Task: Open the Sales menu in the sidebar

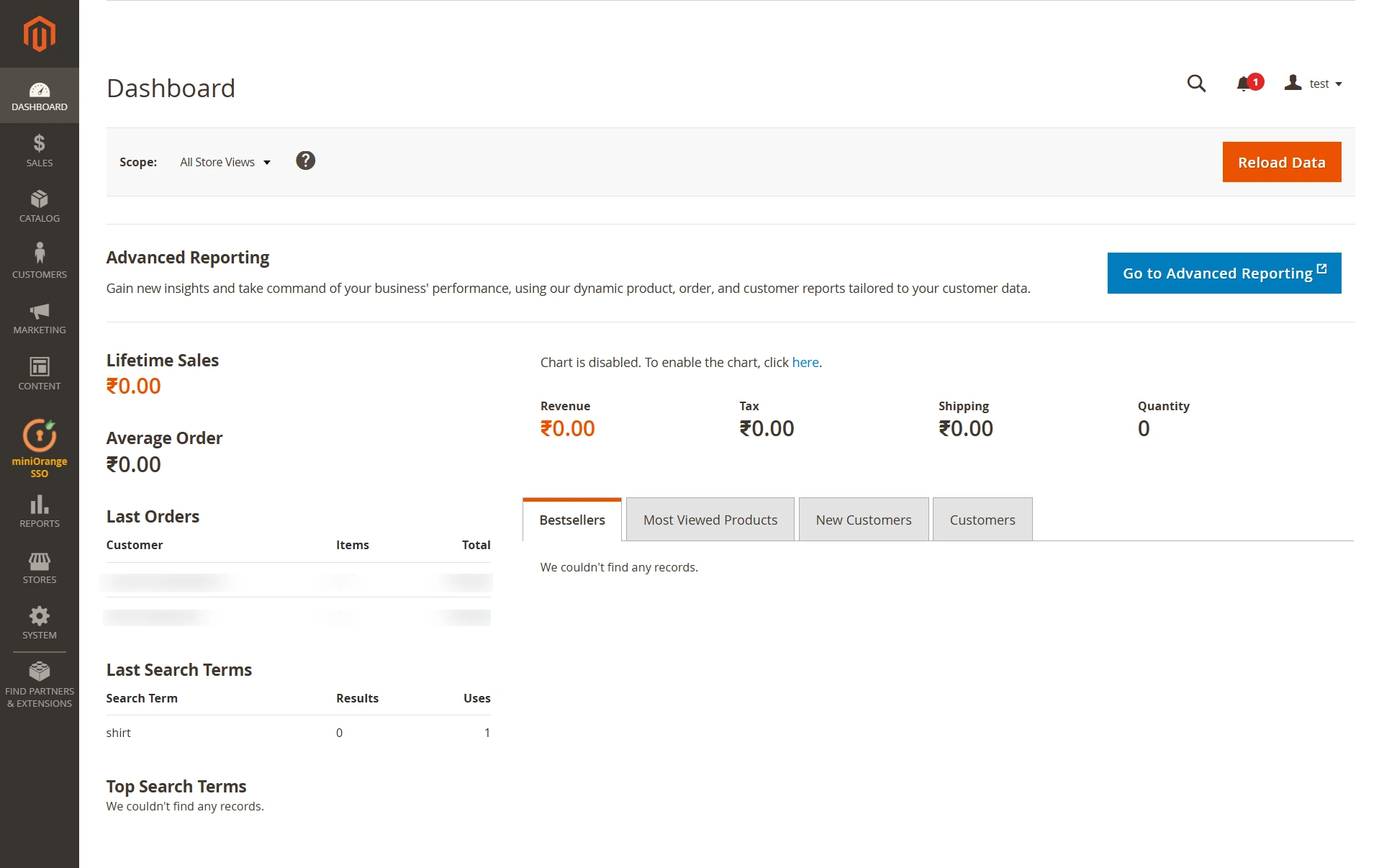Action: pyautogui.click(x=40, y=149)
